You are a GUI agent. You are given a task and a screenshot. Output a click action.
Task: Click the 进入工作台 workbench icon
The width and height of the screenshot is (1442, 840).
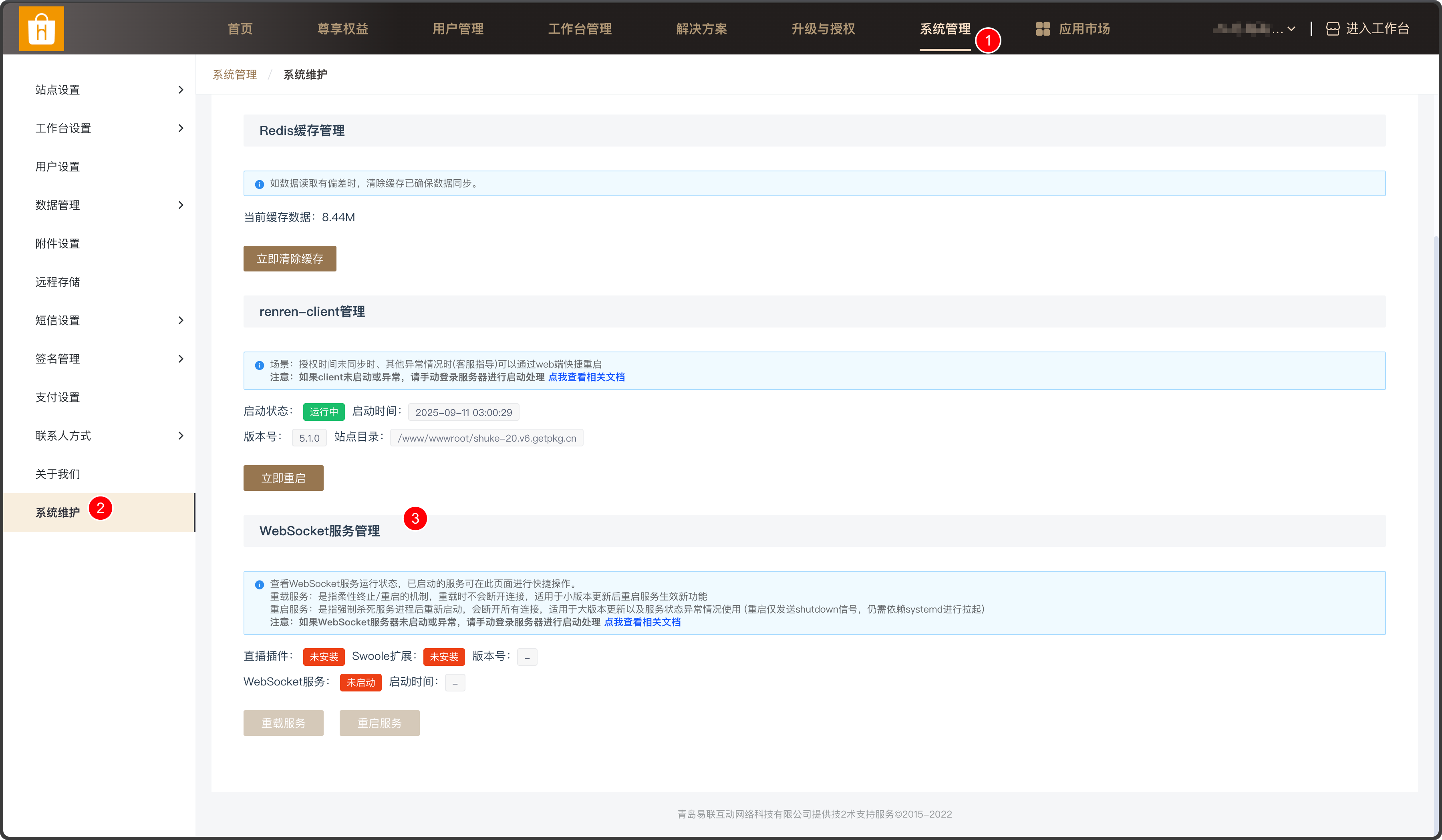[x=1333, y=28]
